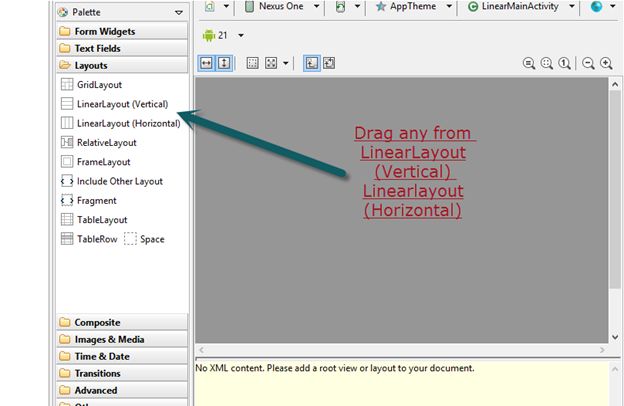Expand the Composite palette category

tap(122, 322)
